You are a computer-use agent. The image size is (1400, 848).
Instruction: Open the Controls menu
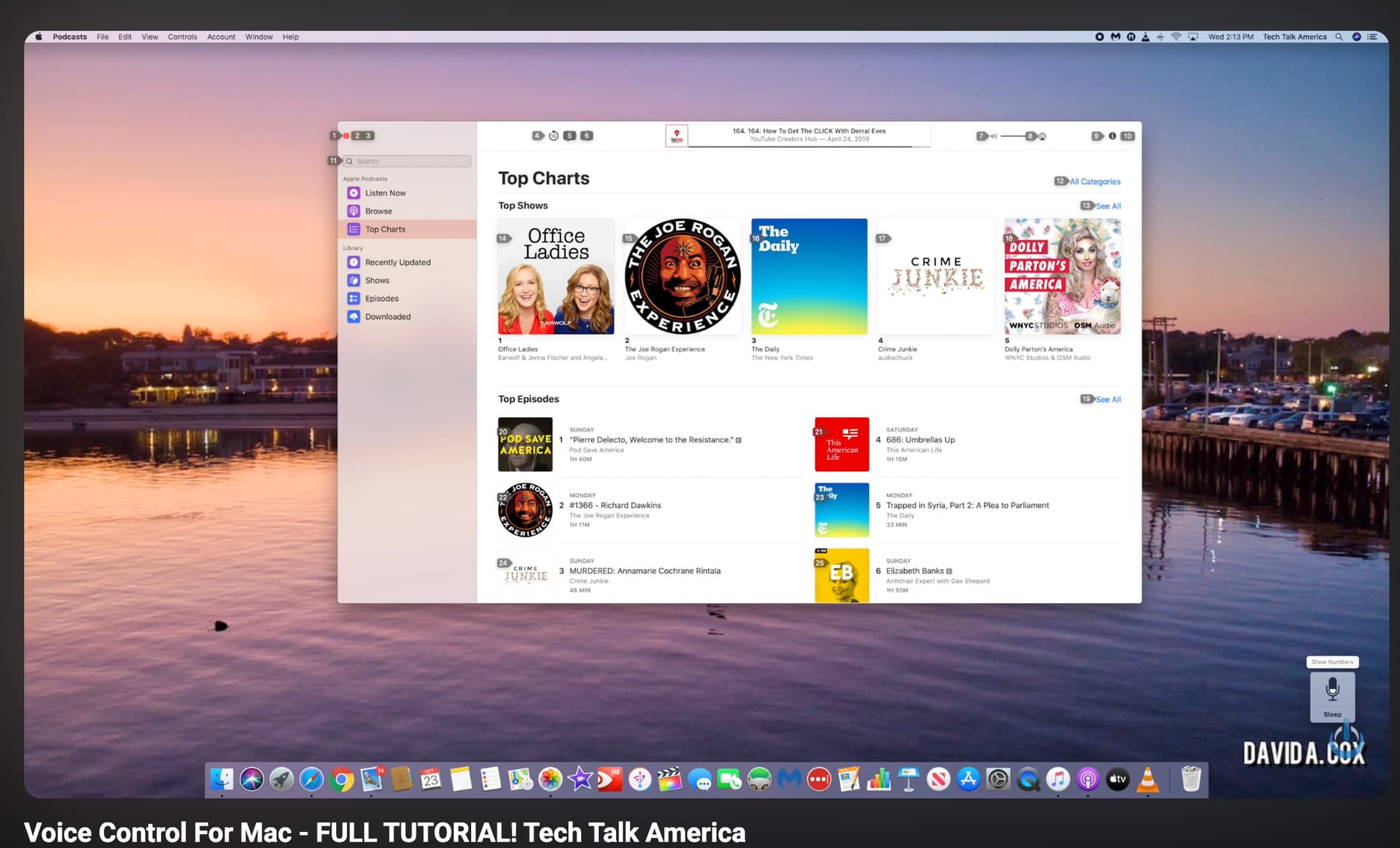click(x=182, y=36)
